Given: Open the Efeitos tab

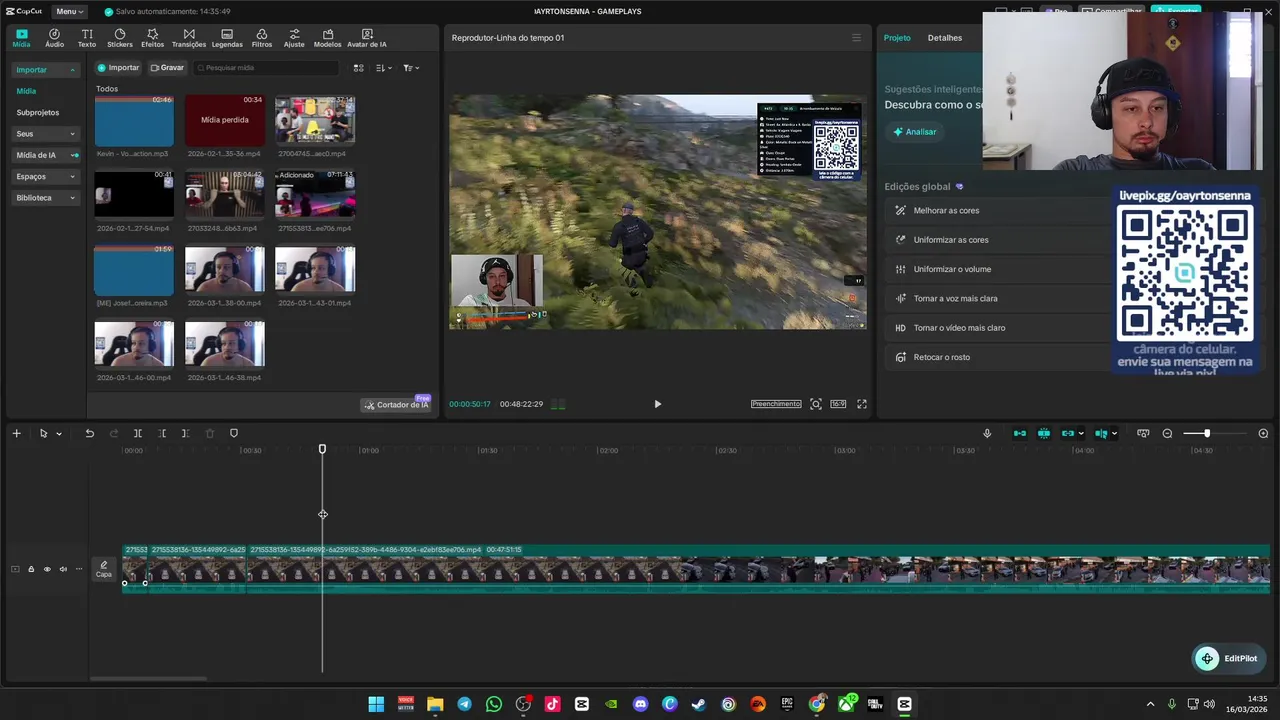Looking at the screenshot, I should point(153,38).
